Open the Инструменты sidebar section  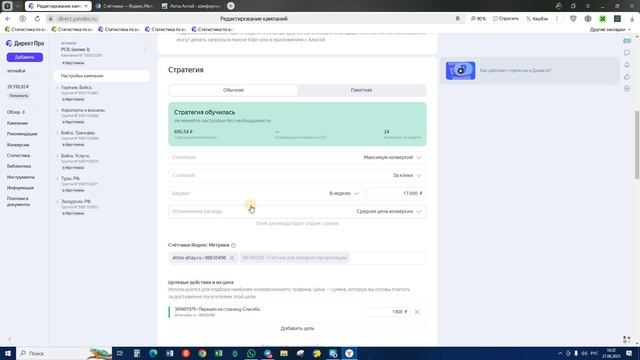click(21, 177)
